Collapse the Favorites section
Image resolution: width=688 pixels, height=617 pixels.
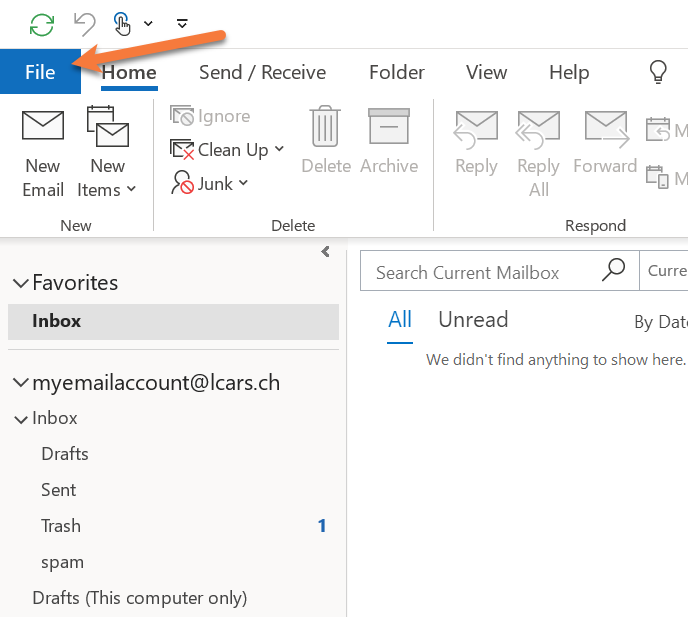point(20,283)
